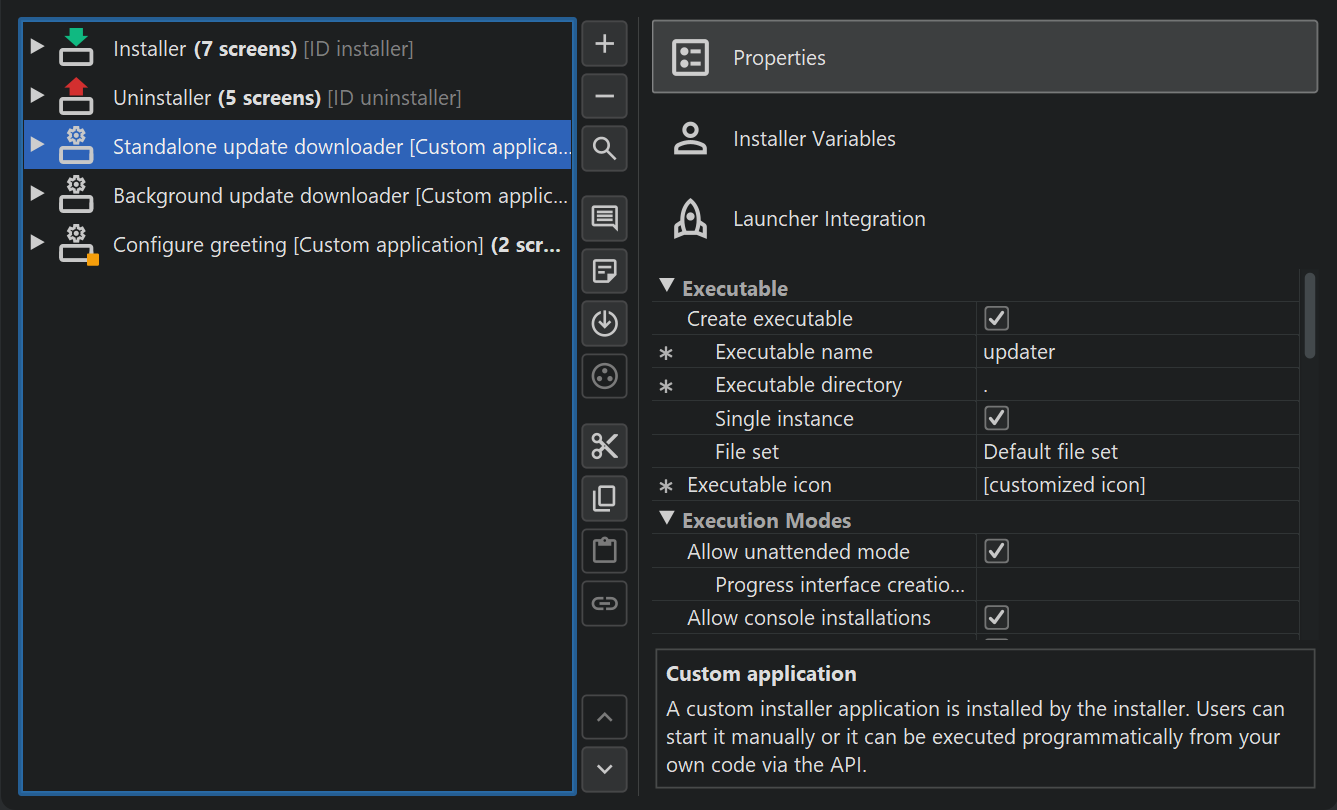Viewport: 1337px width, 810px height.
Task: Click the move down chevron button
Action: [604, 769]
